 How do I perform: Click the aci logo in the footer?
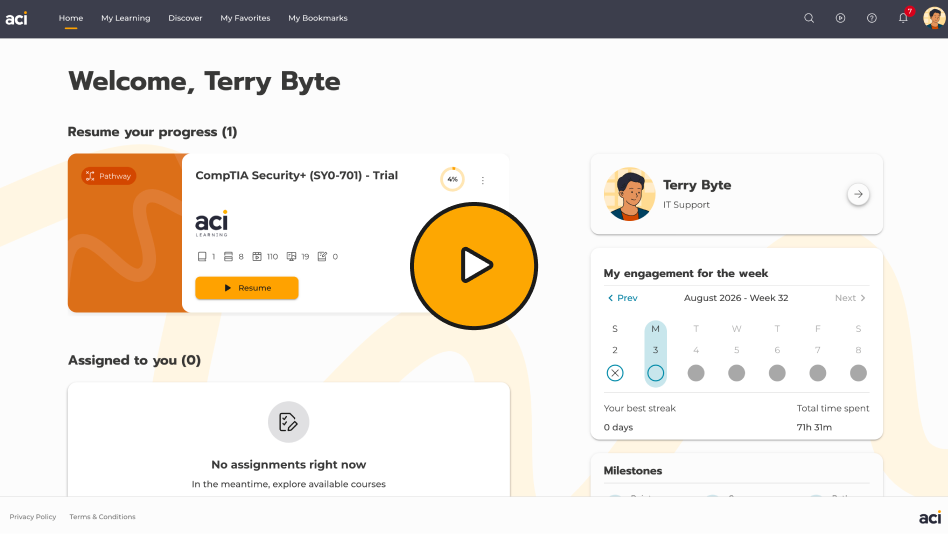[x=930, y=518]
